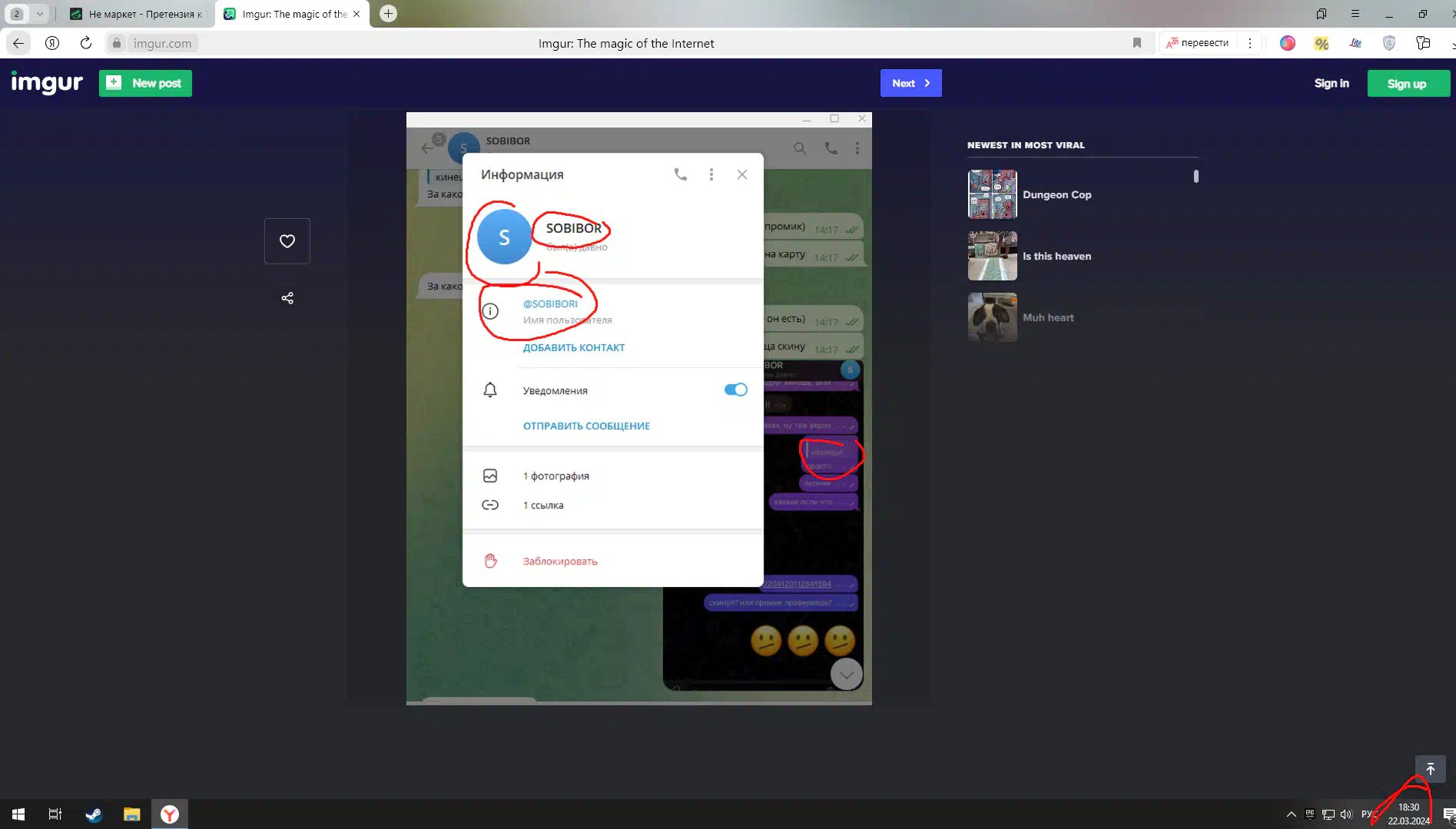Viewport: 1456px width, 829px height.
Task: Open the Windows Start menu
Action: 18,814
